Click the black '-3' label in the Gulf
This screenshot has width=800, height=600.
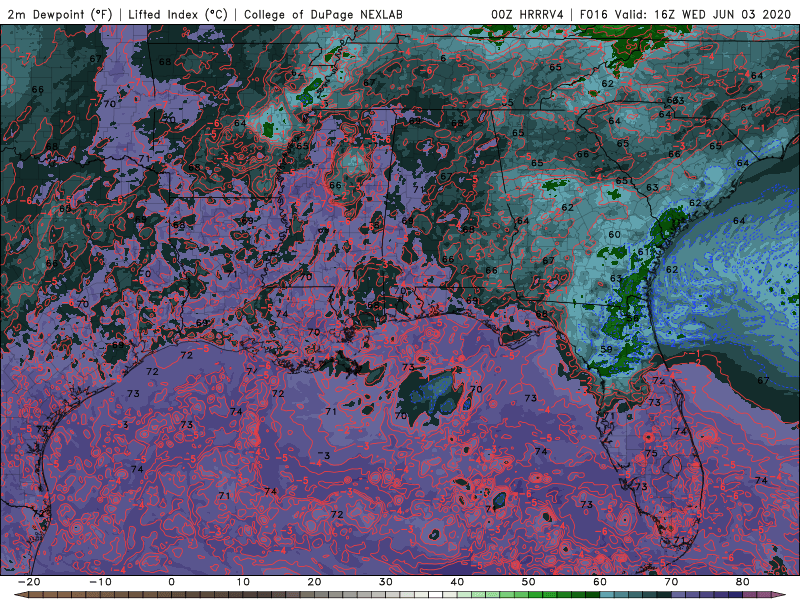pyautogui.click(x=324, y=455)
